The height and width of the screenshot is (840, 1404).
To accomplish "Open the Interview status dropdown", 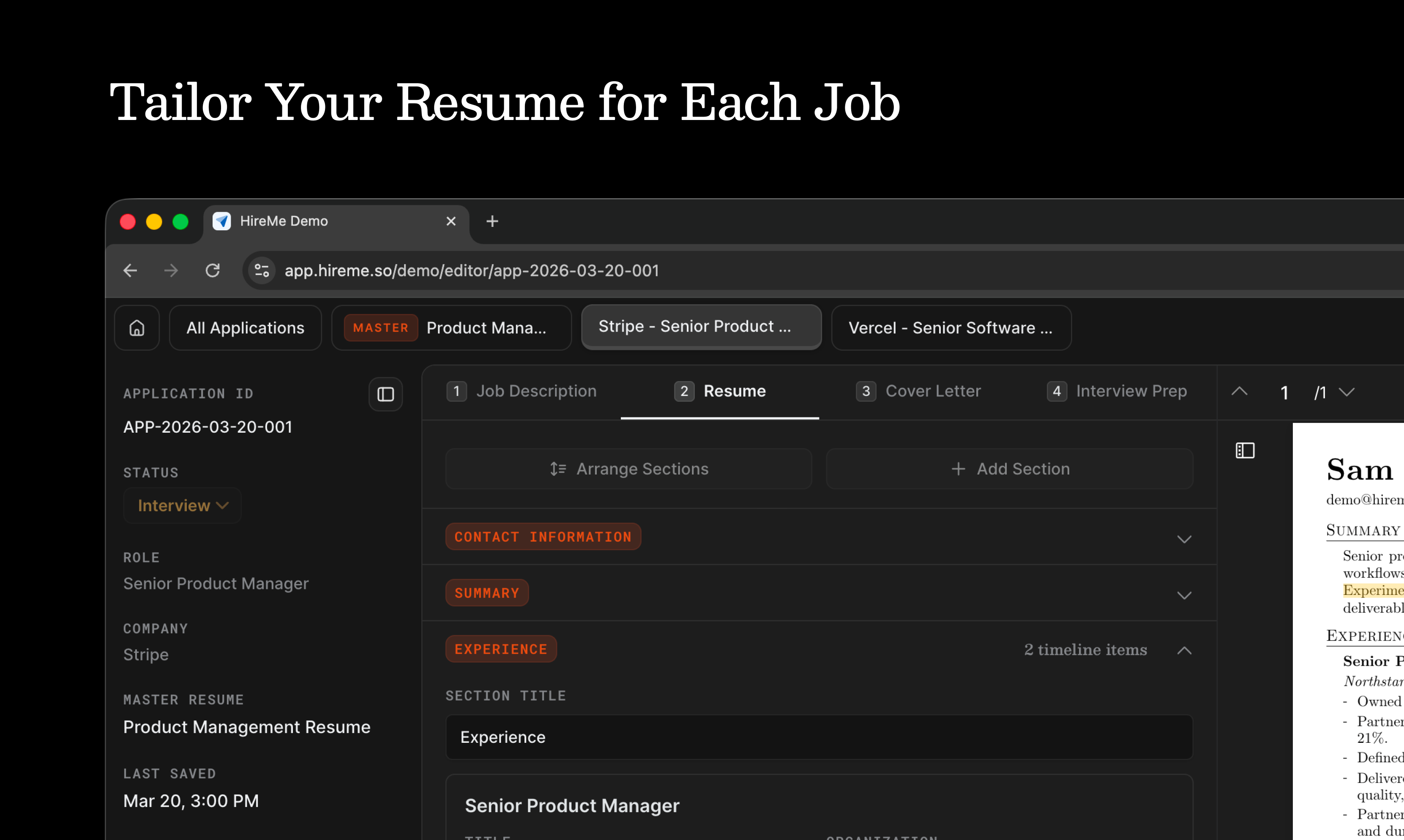I will point(182,505).
